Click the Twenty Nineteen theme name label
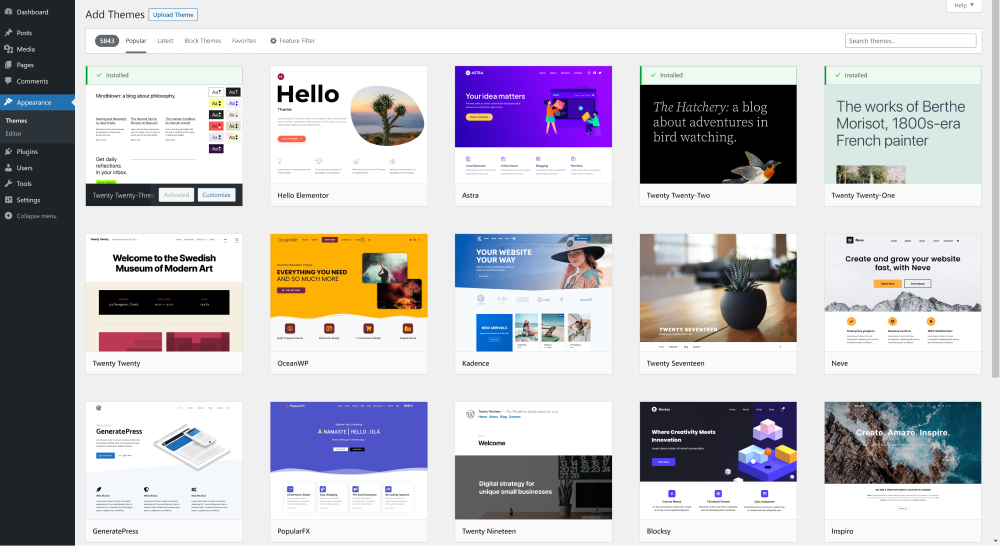The image size is (1000, 546). point(489,531)
